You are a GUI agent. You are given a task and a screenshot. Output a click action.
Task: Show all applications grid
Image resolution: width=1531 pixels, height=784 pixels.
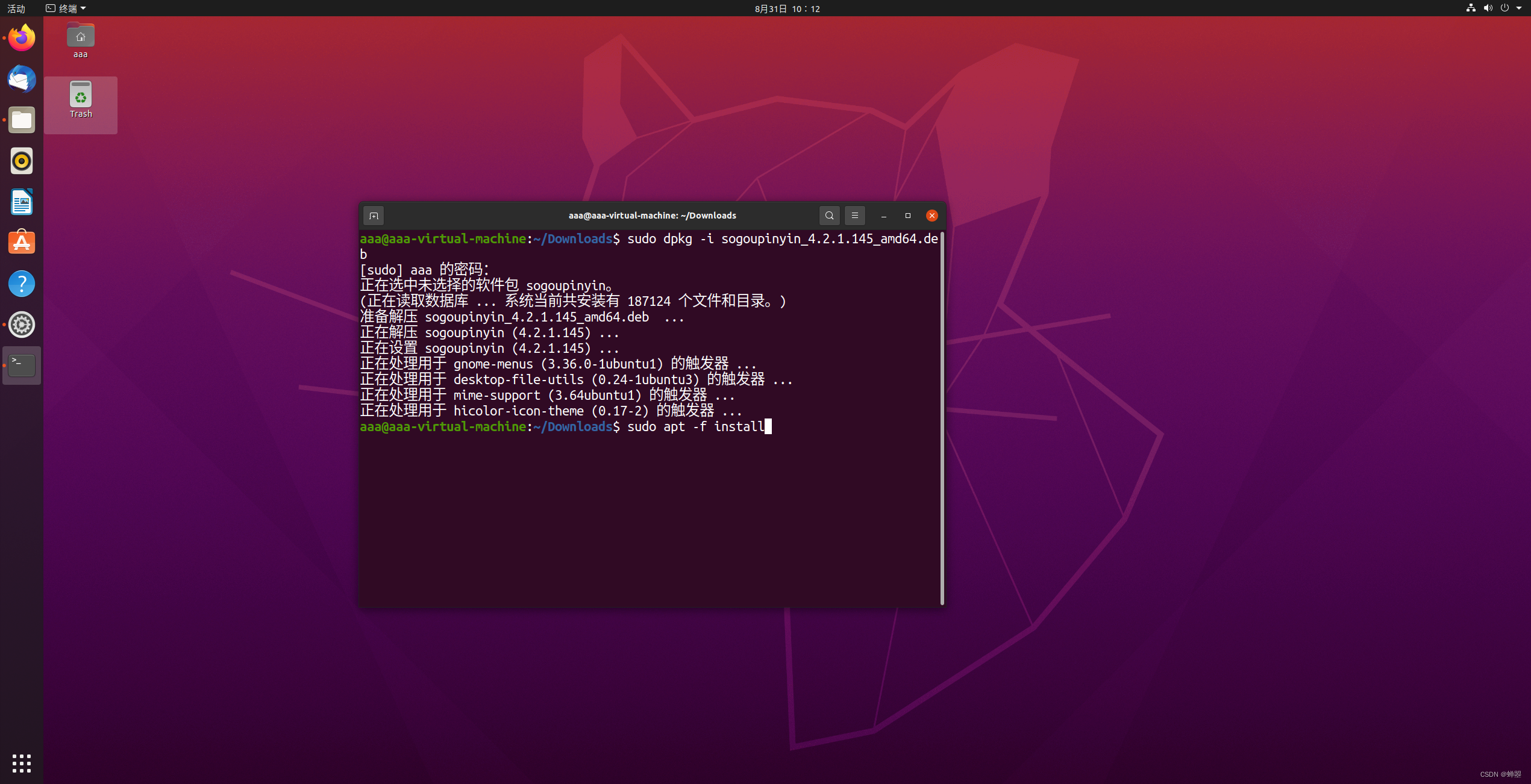[22, 763]
